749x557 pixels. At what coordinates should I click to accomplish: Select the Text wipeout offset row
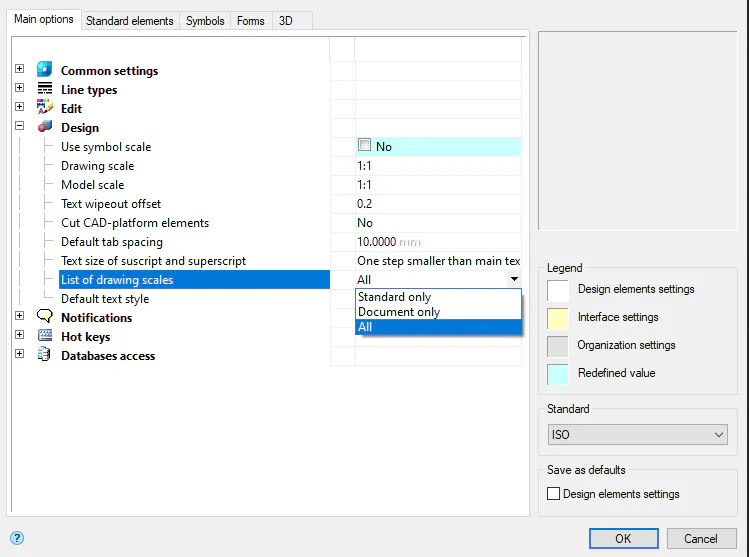(111, 204)
